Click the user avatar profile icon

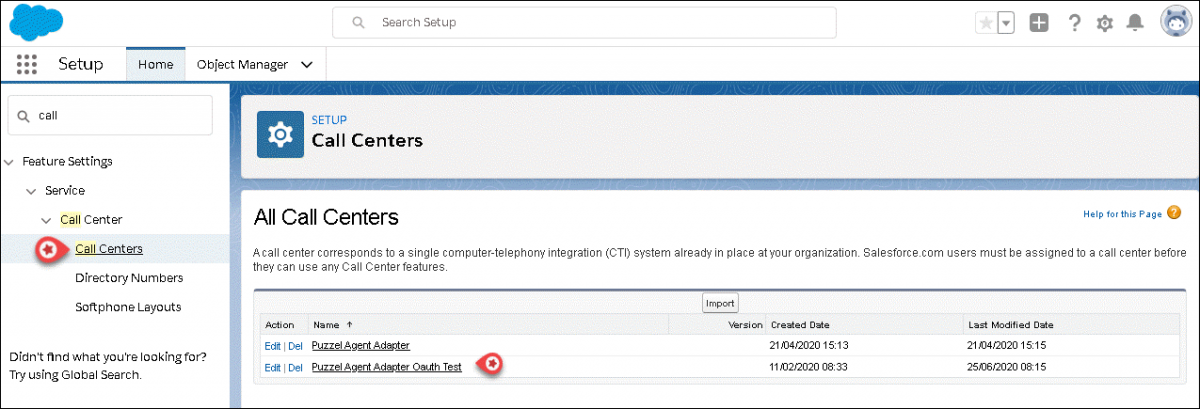click(1175, 22)
